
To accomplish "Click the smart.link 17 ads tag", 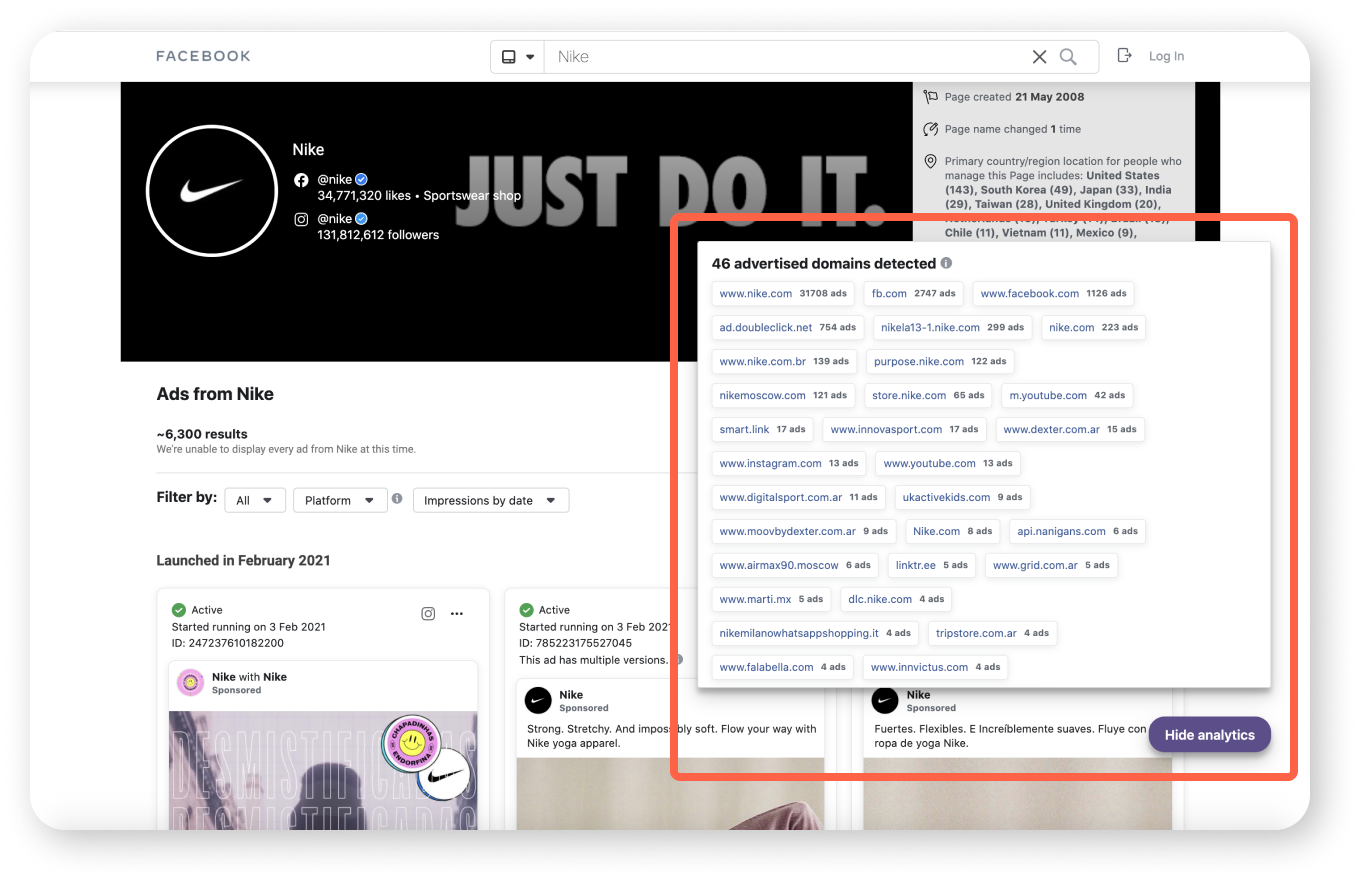I will tap(762, 430).
